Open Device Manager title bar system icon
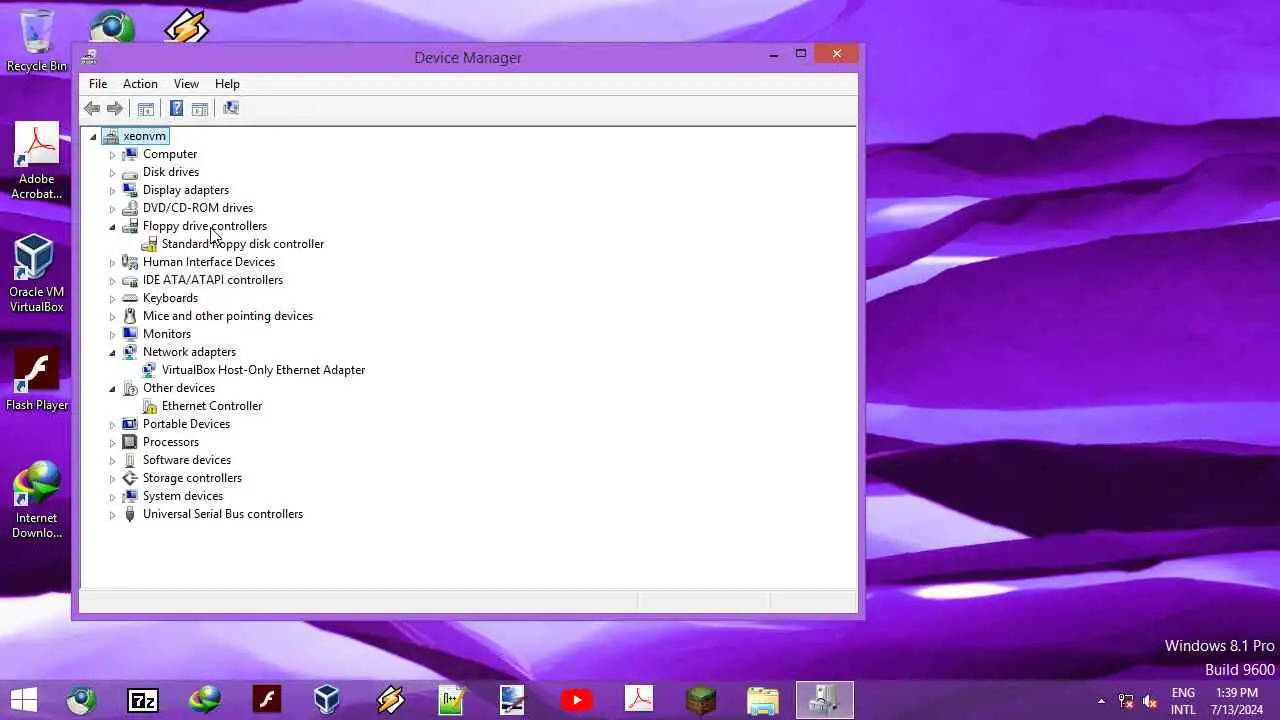This screenshot has width=1280, height=720. (x=90, y=57)
